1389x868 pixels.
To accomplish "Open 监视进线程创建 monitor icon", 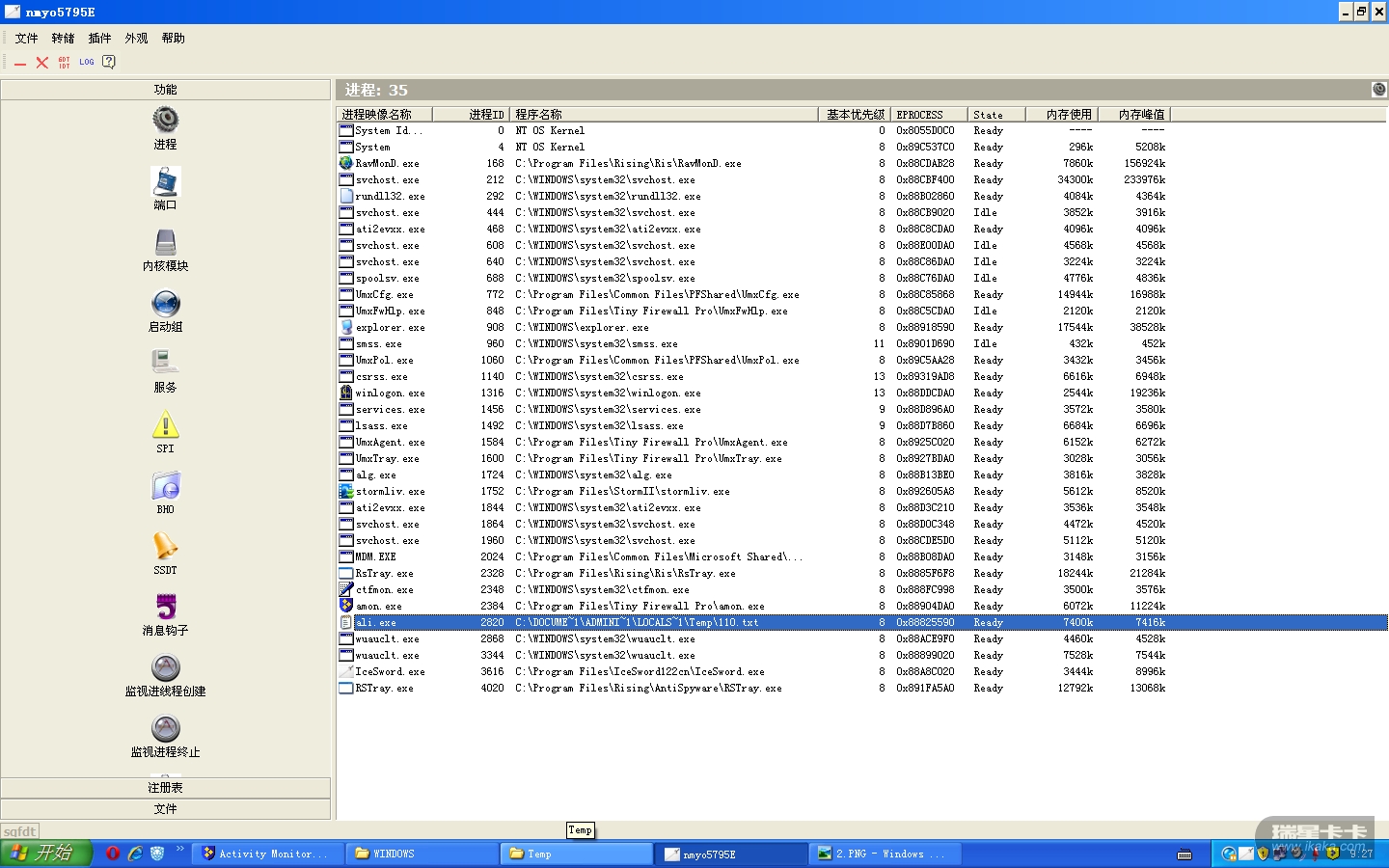I will (x=166, y=667).
